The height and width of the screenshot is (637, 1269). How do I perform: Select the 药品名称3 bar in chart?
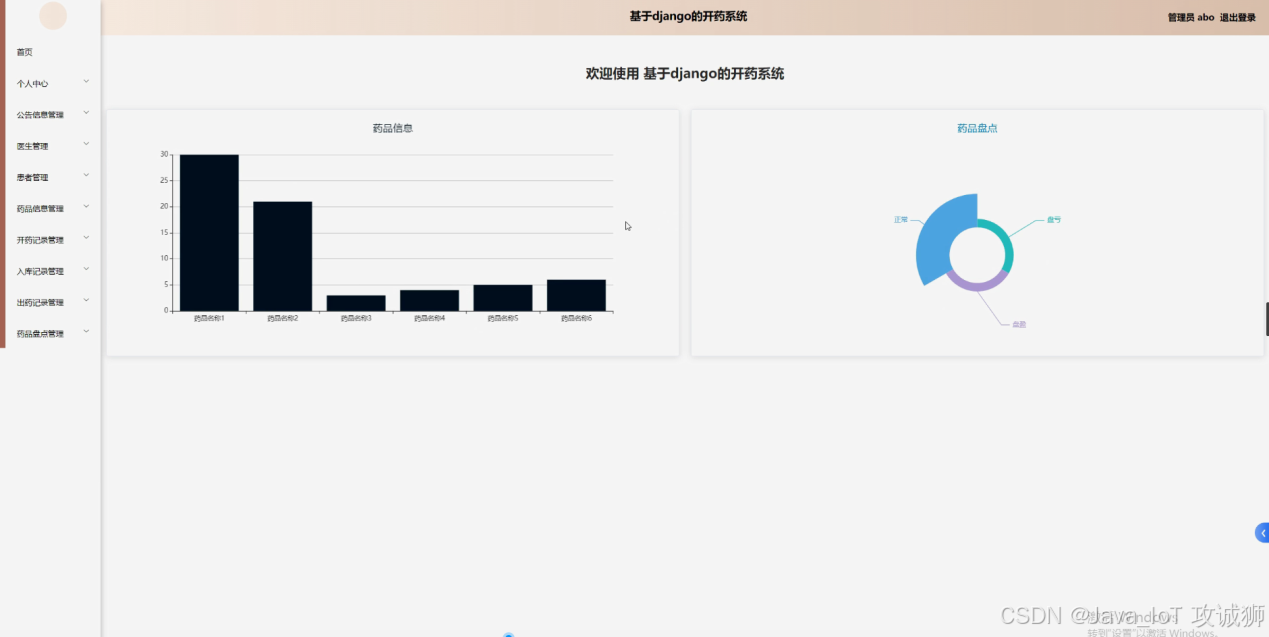[356, 303]
